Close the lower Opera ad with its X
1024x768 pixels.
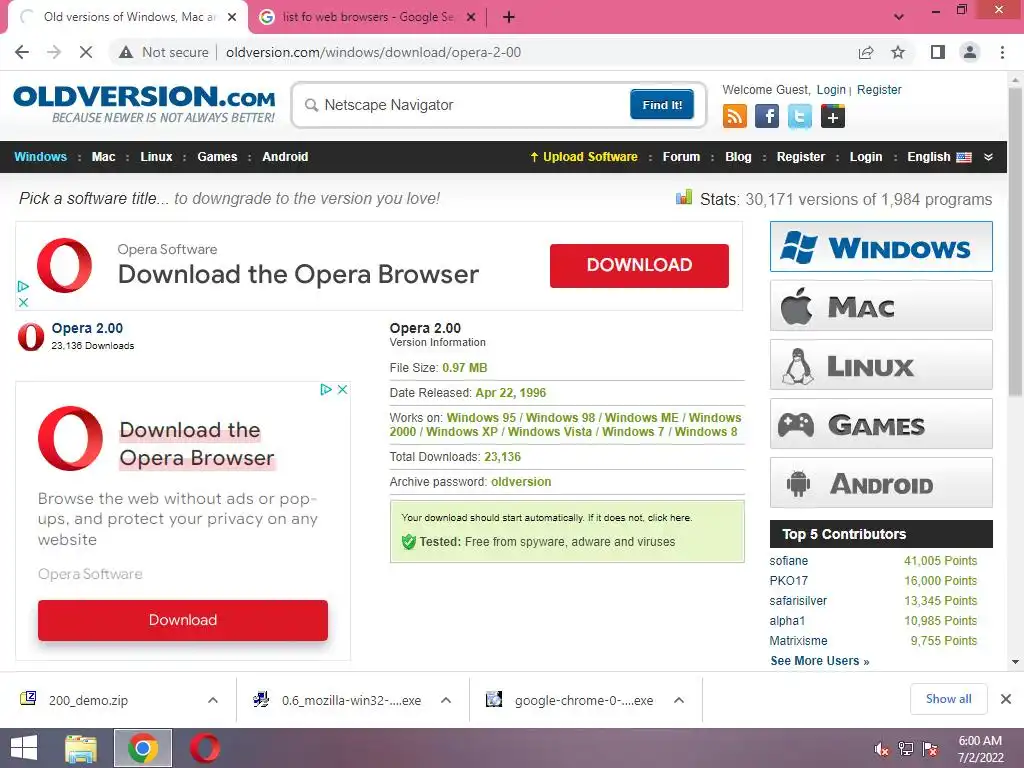point(342,389)
